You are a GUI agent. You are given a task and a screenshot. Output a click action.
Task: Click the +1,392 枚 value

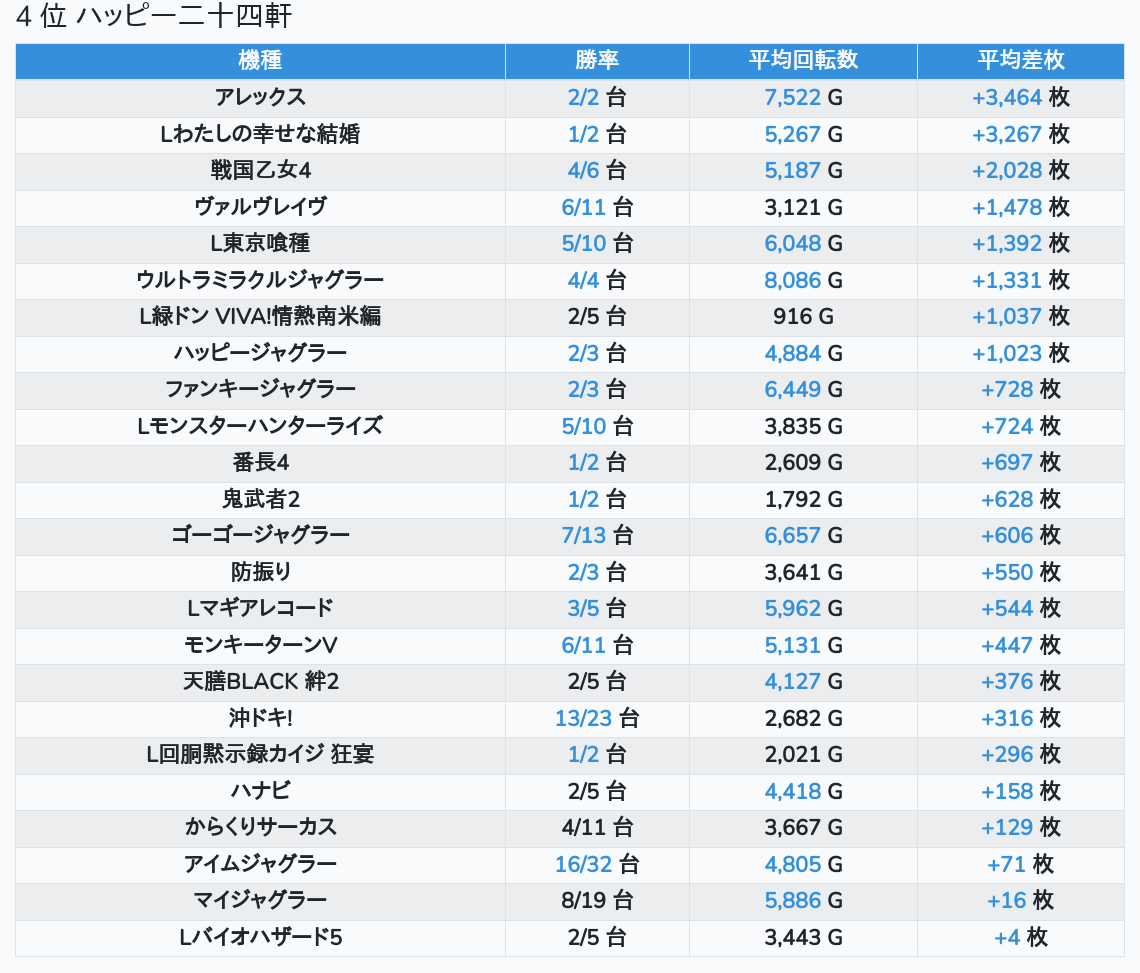click(1021, 243)
